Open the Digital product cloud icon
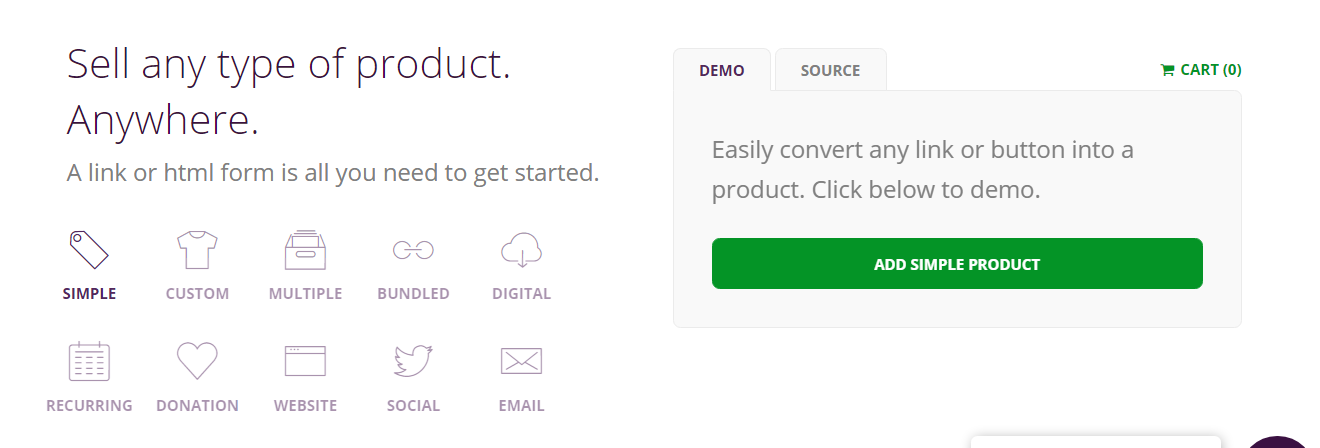 [x=521, y=250]
